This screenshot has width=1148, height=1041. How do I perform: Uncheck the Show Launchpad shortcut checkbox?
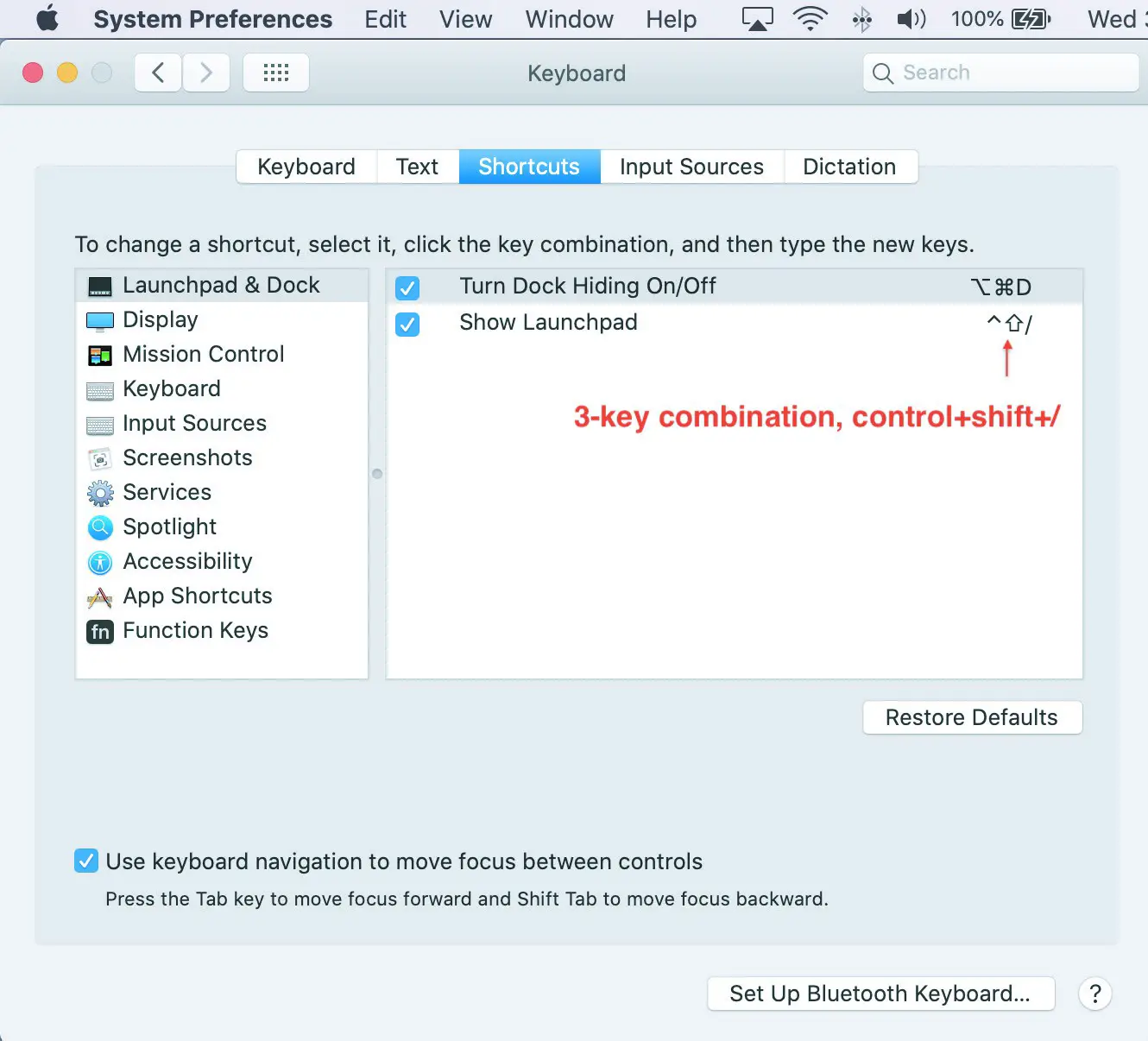407,325
